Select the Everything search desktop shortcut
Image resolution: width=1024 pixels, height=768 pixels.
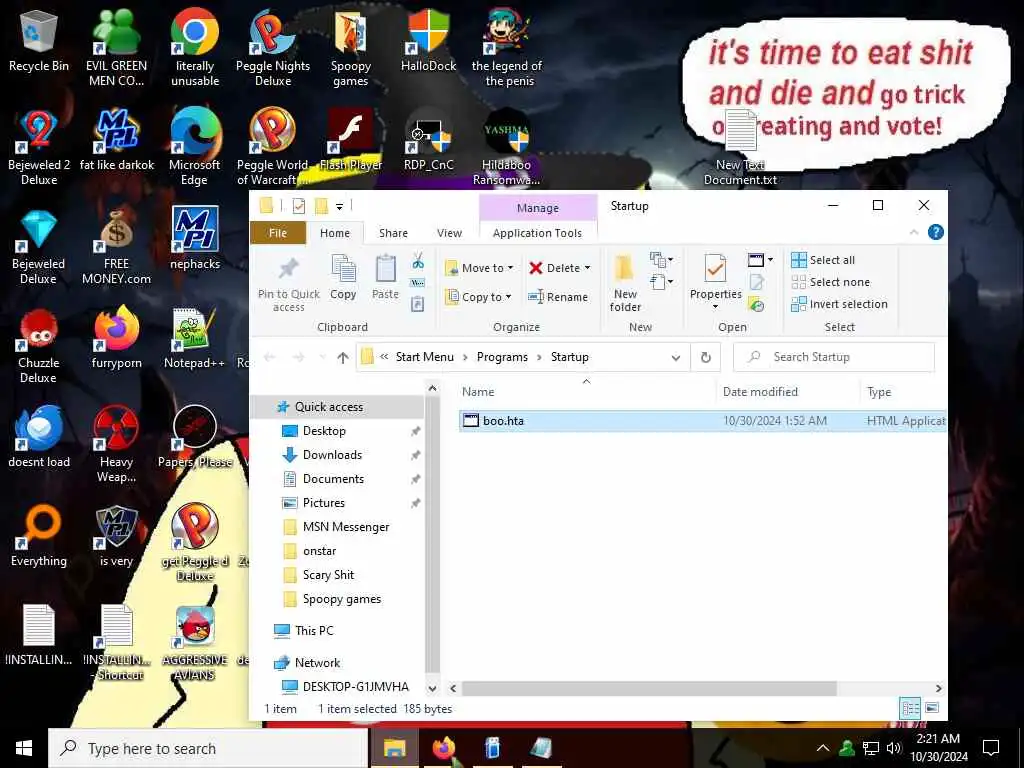[39, 536]
